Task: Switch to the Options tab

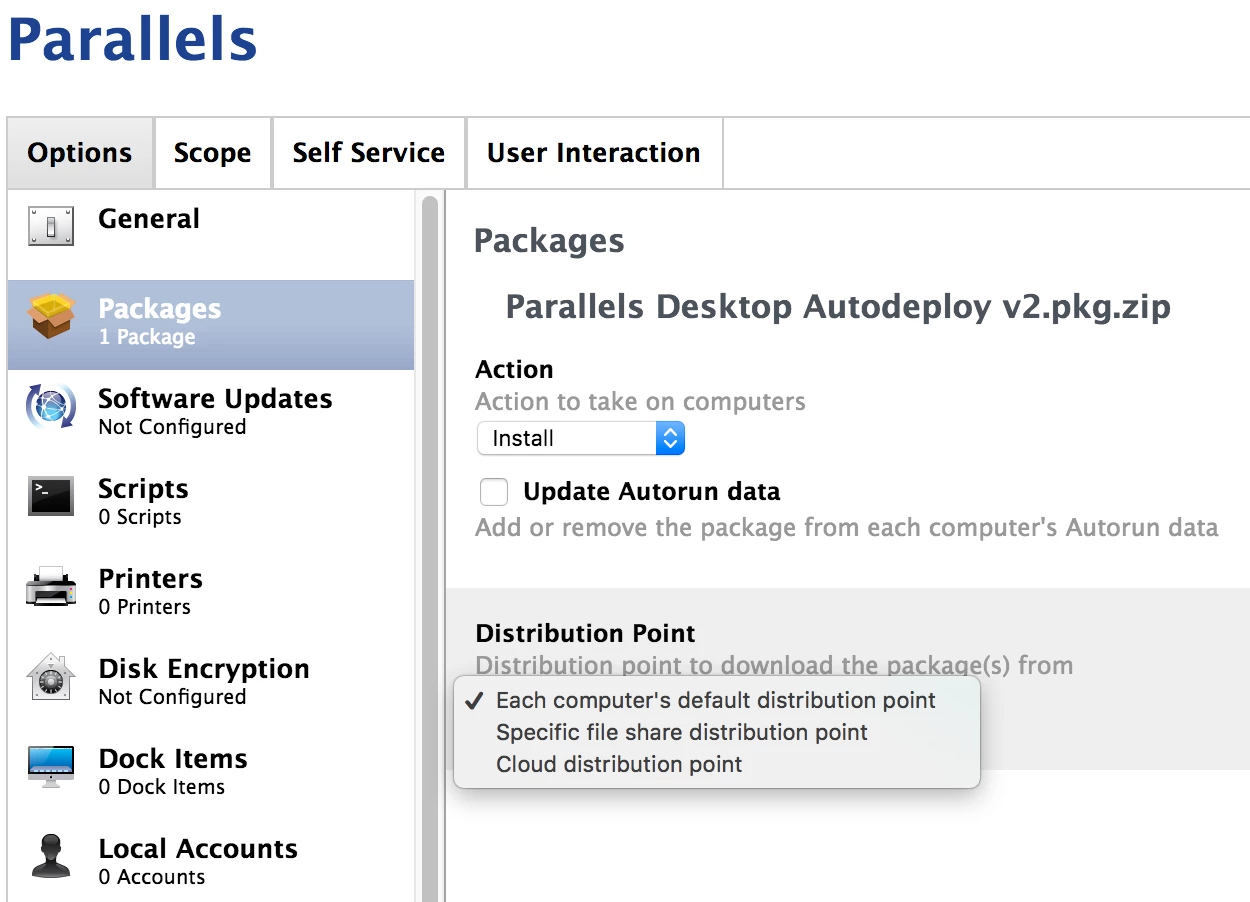Action: point(80,153)
